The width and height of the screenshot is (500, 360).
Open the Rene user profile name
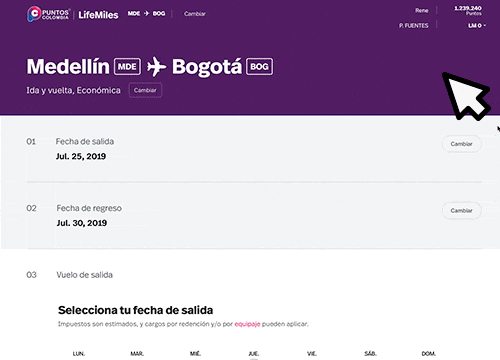point(422,10)
